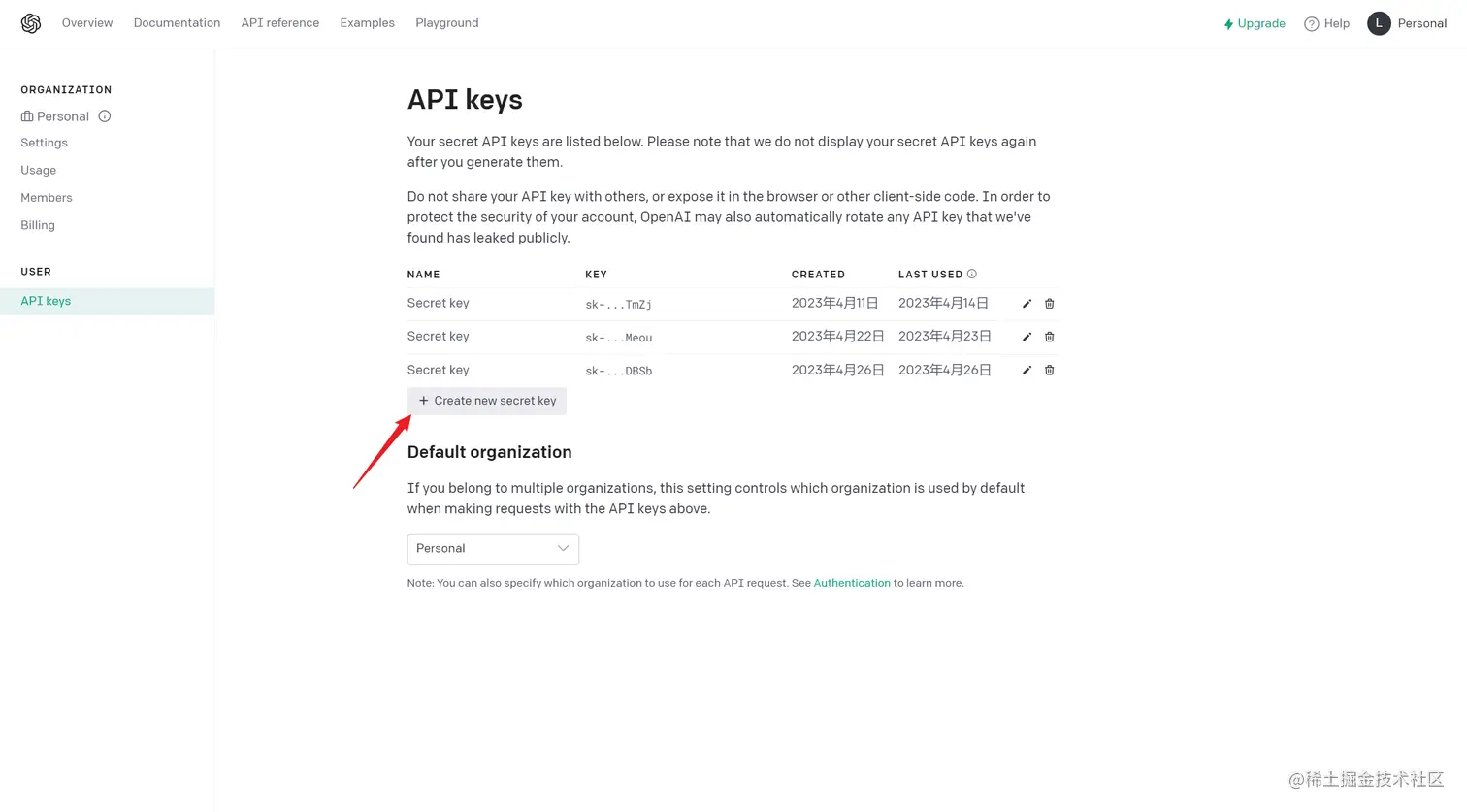Click Create new secret key button
Image resolution: width=1467 pixels, height=812 pixels.
pyautogui.click(x=487, y=401)
